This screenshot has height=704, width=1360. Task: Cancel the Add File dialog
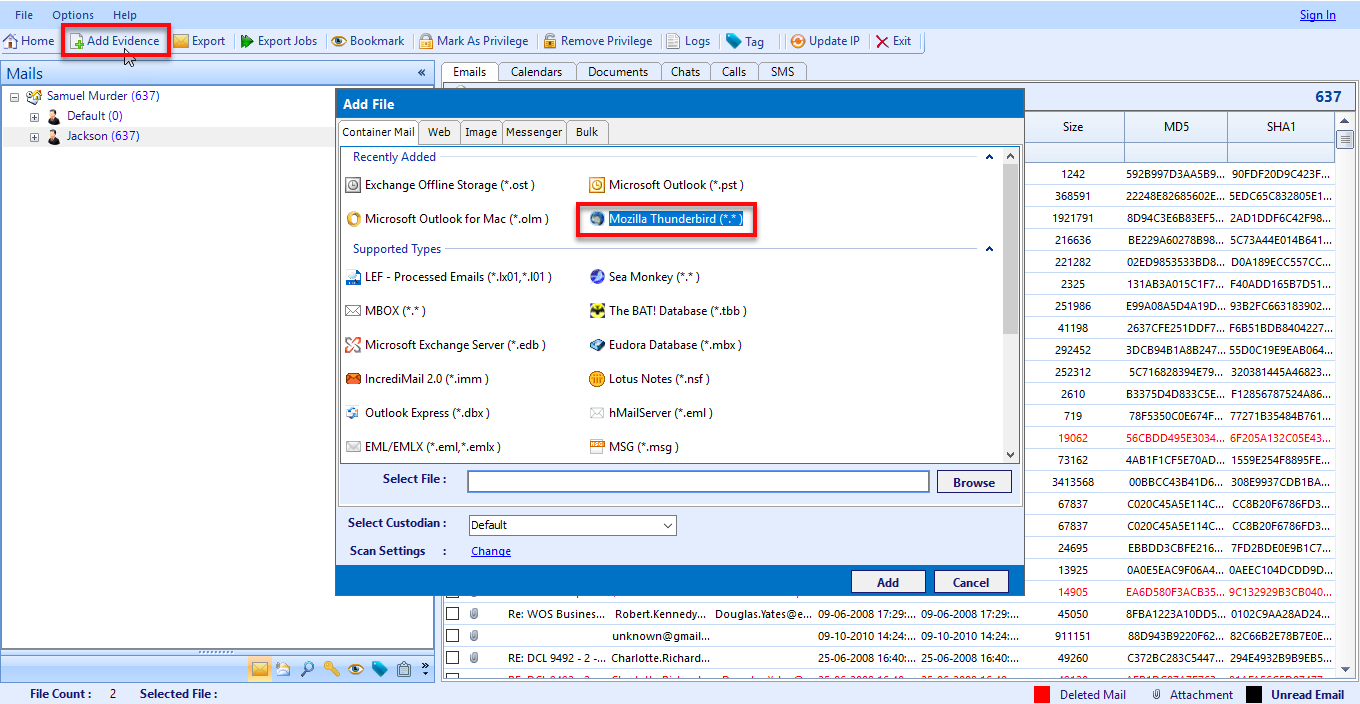click(x=971, y=582)
